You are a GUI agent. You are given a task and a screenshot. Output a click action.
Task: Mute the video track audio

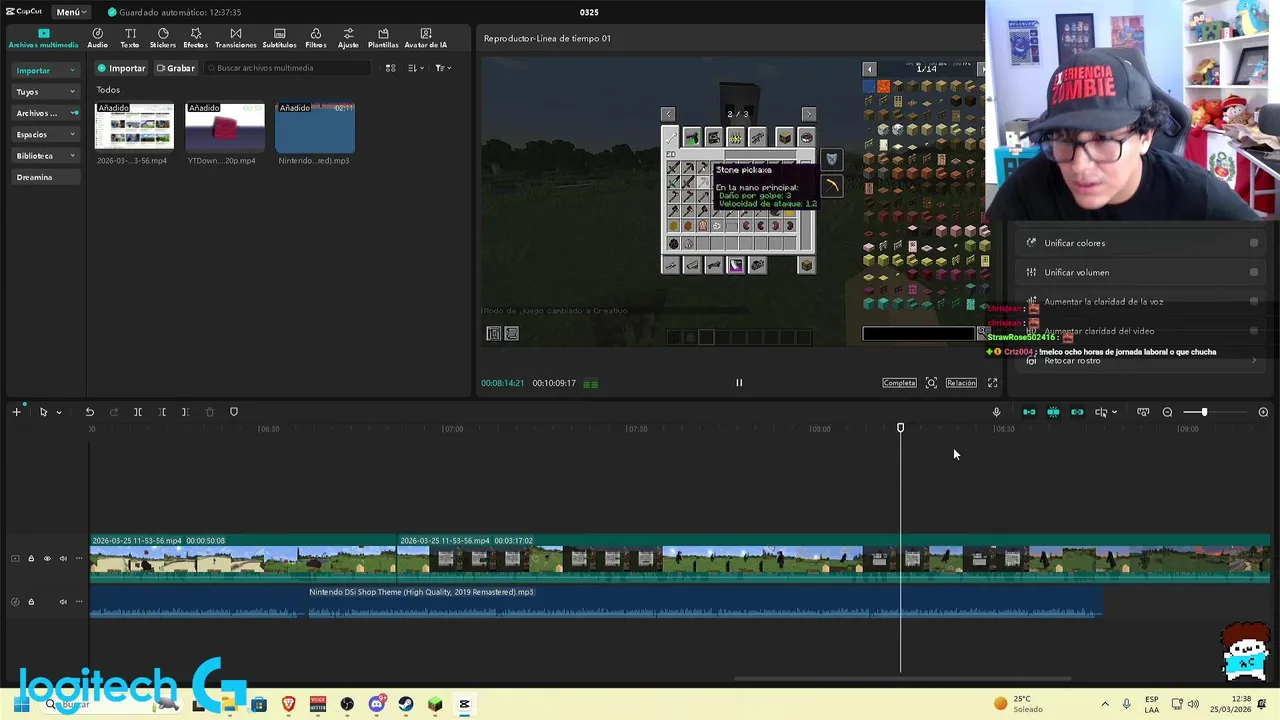point(63,559)
